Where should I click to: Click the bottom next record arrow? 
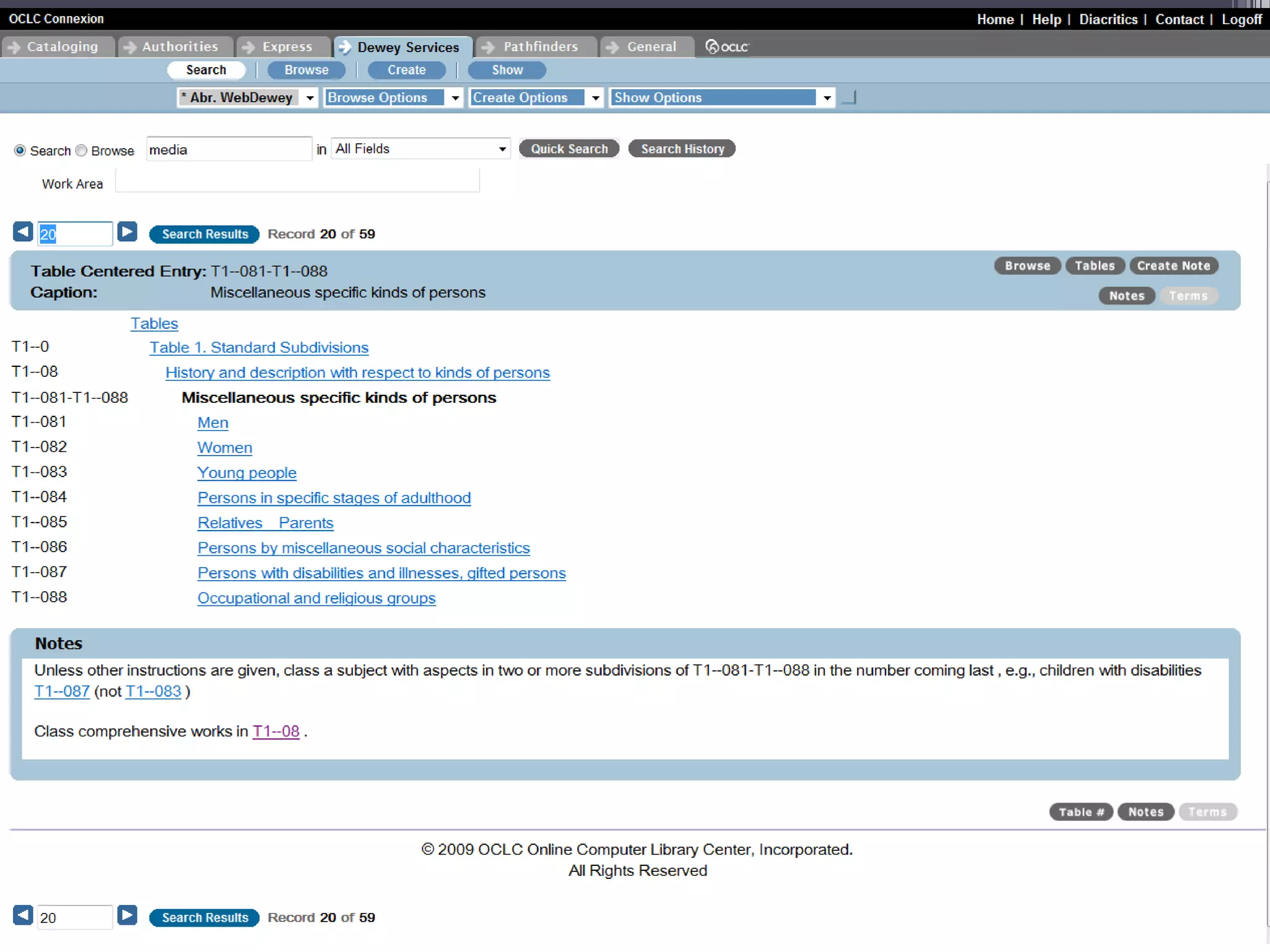coord(127,915)
